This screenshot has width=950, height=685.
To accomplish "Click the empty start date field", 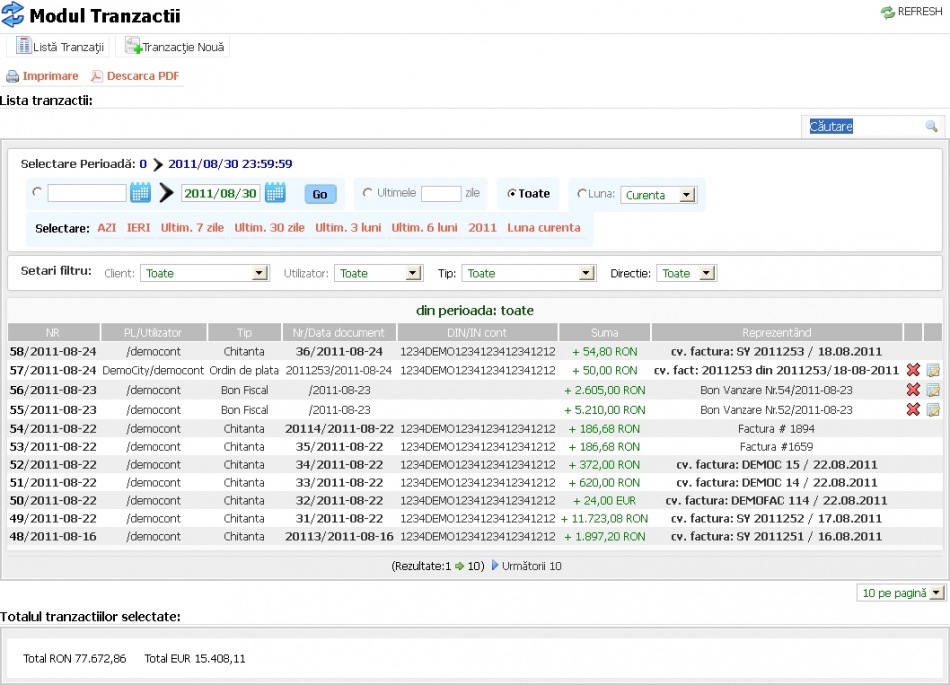I will click(87, 193).
